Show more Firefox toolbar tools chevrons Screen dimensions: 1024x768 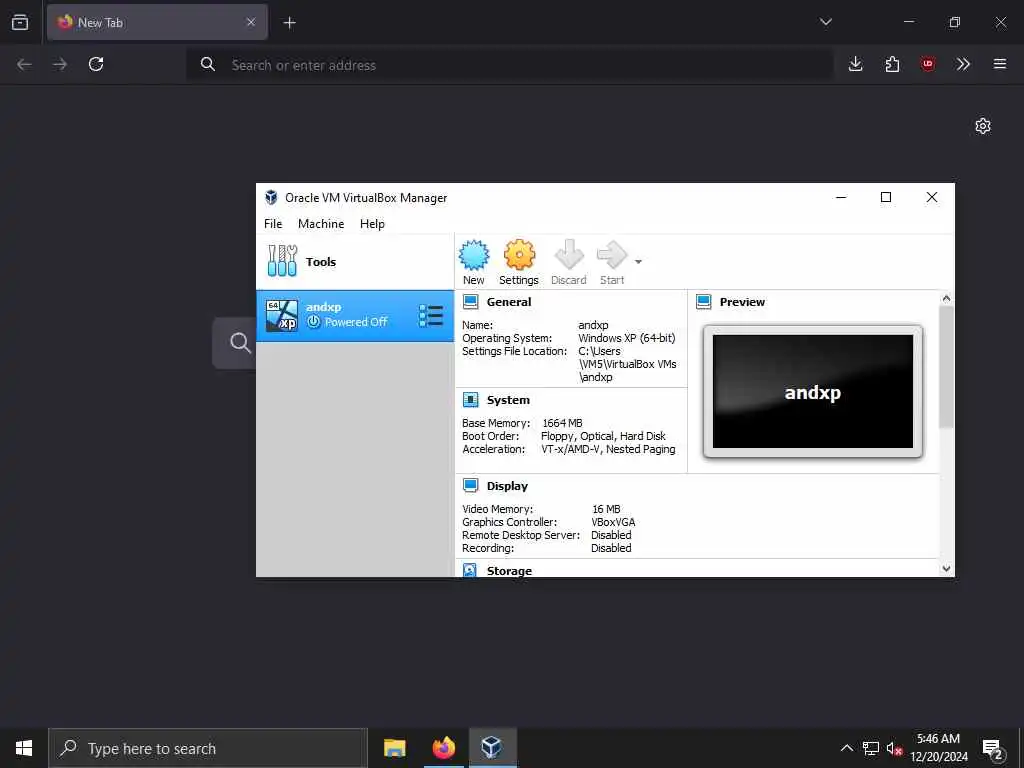click(963, 64)
